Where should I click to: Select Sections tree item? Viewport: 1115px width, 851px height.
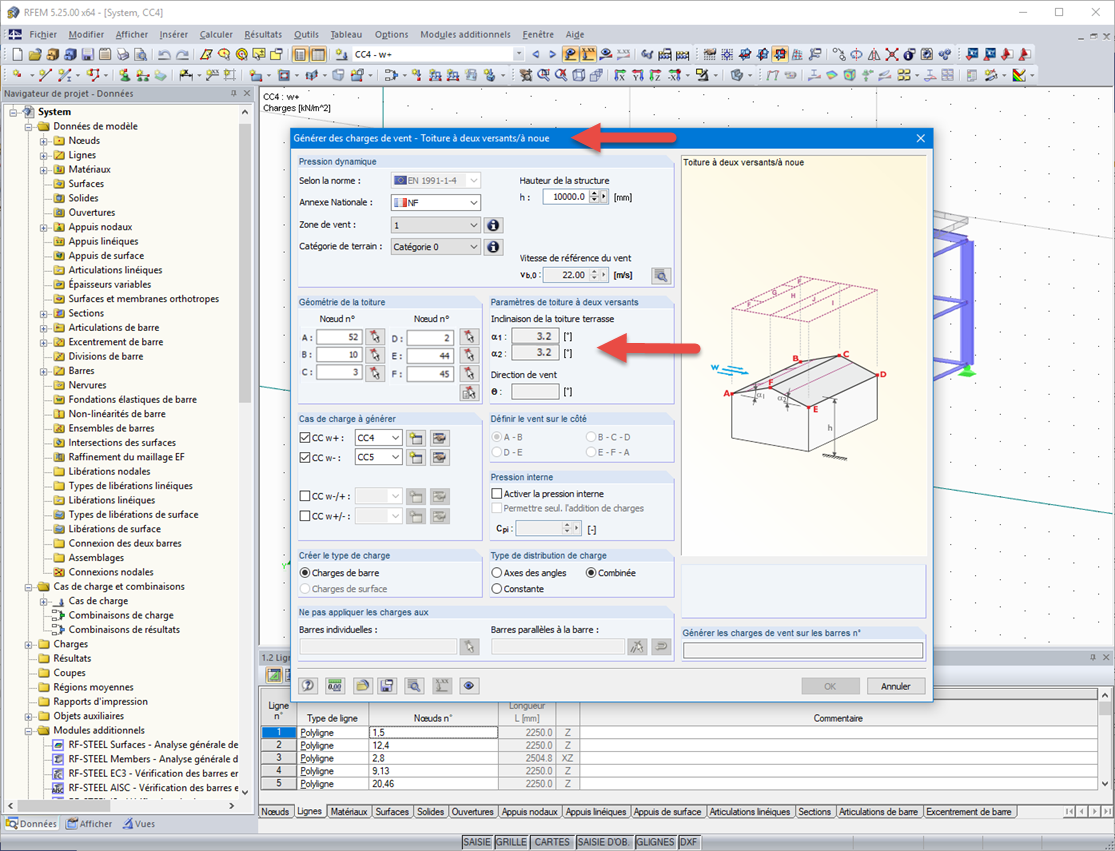[x=86, y=313]
